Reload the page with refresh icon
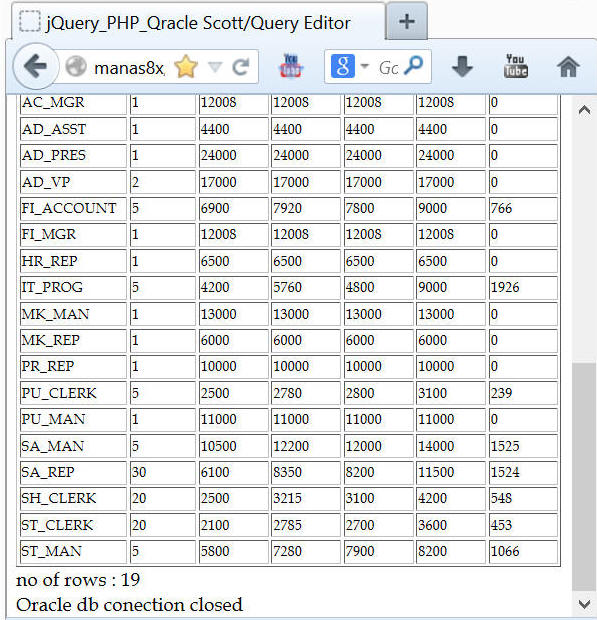The image size is (597, 620). click(x=241, y=66)
